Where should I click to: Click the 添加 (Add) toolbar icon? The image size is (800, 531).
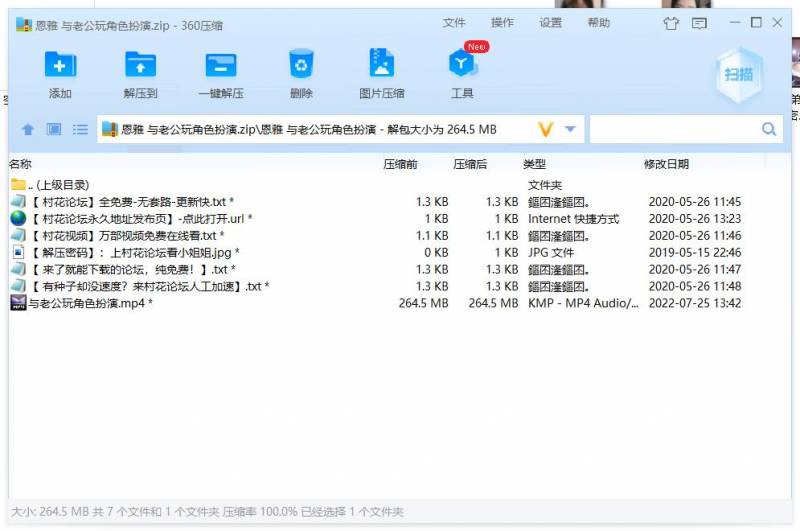[60, 66]
